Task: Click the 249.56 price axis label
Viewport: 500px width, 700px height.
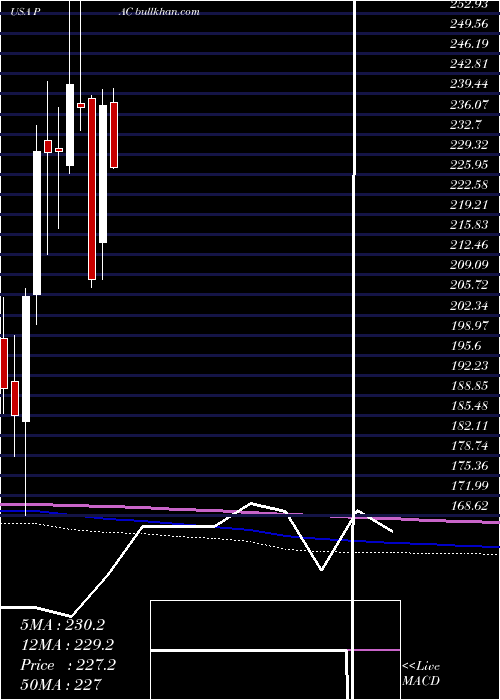Action: click(469, 24)
